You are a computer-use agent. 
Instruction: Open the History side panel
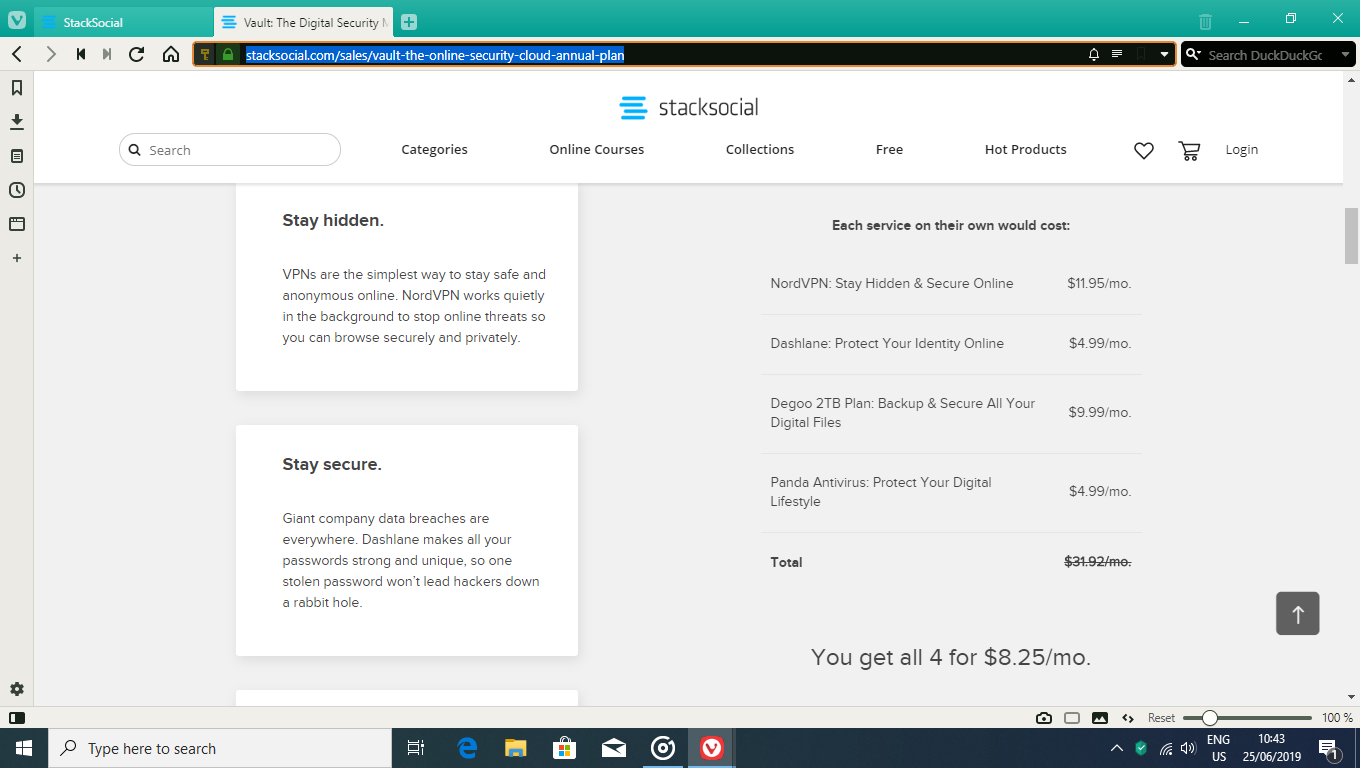(x=17, y=190)
